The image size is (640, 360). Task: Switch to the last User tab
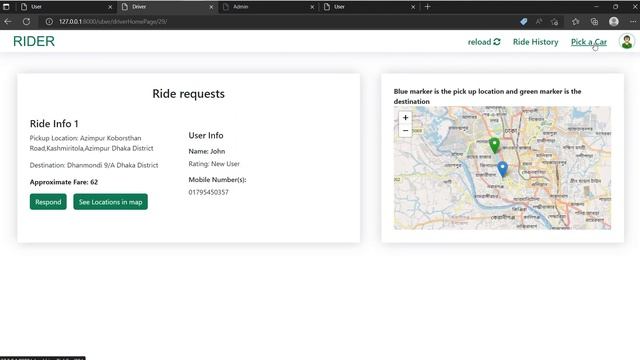click(x=369, y=7)
